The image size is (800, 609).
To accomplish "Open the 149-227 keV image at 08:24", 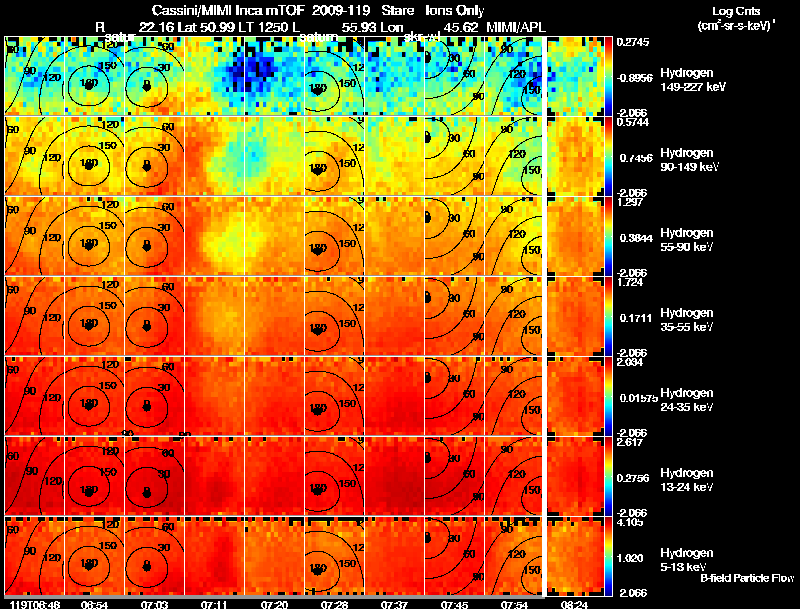I will [x=575, y=75].
